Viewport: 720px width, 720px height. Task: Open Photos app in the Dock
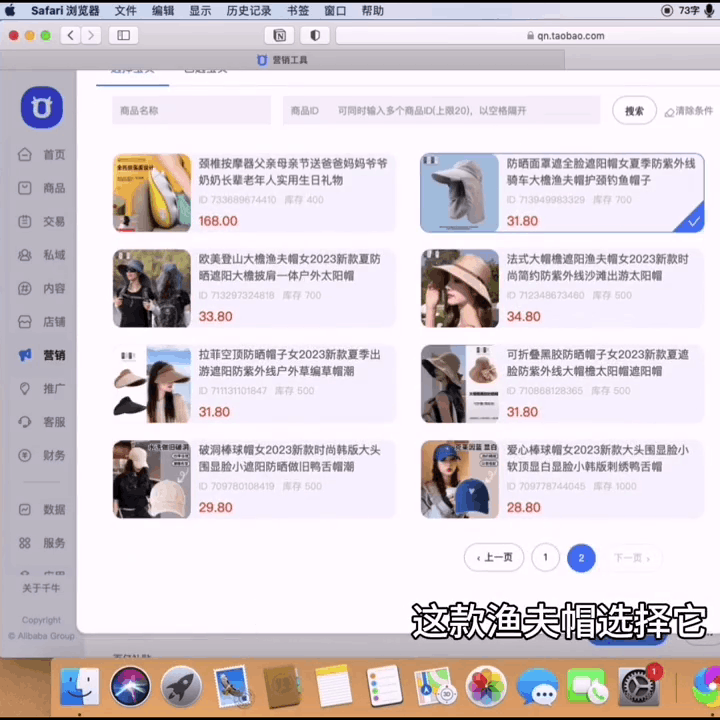(x=486, y=686)
